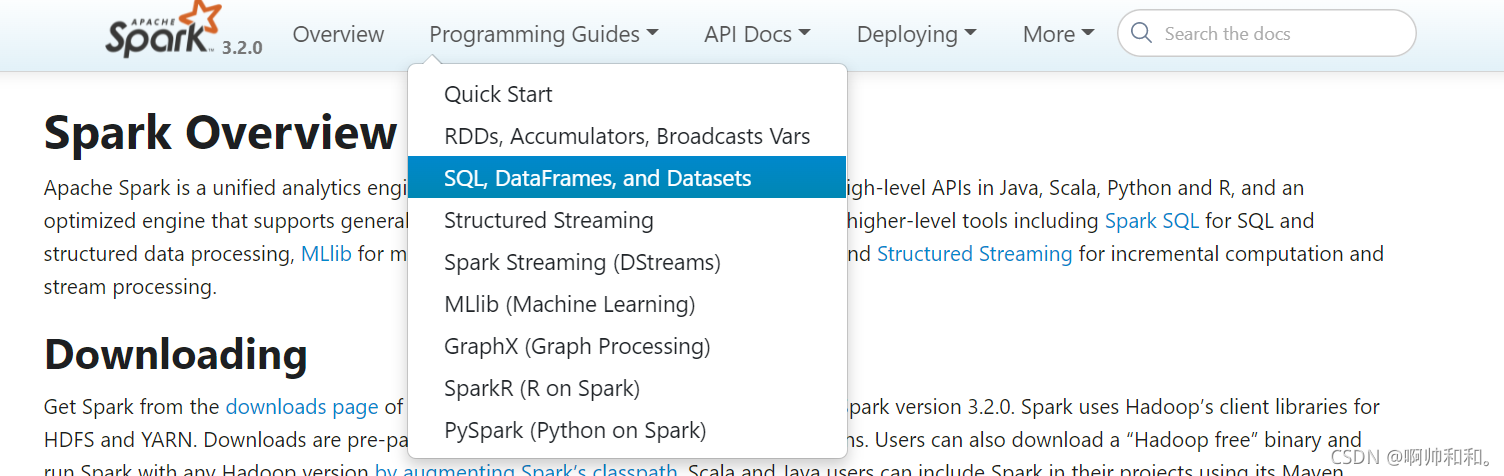The height and width of the screenshot is (476, 1504).
Task: Expand the API Docs dropdown
Action: tap(757, 34)
